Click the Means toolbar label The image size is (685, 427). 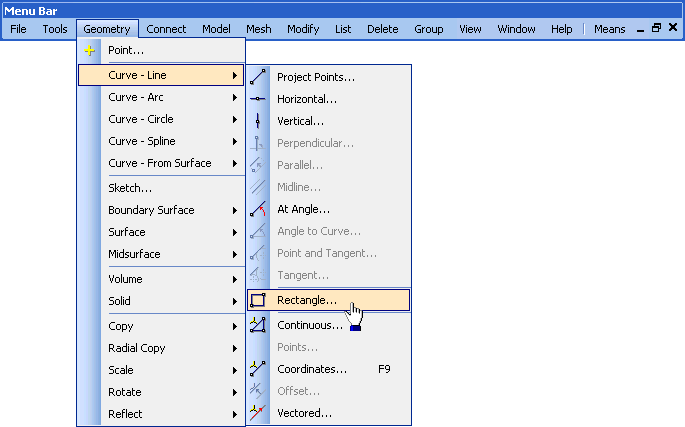tap(609, 29)
